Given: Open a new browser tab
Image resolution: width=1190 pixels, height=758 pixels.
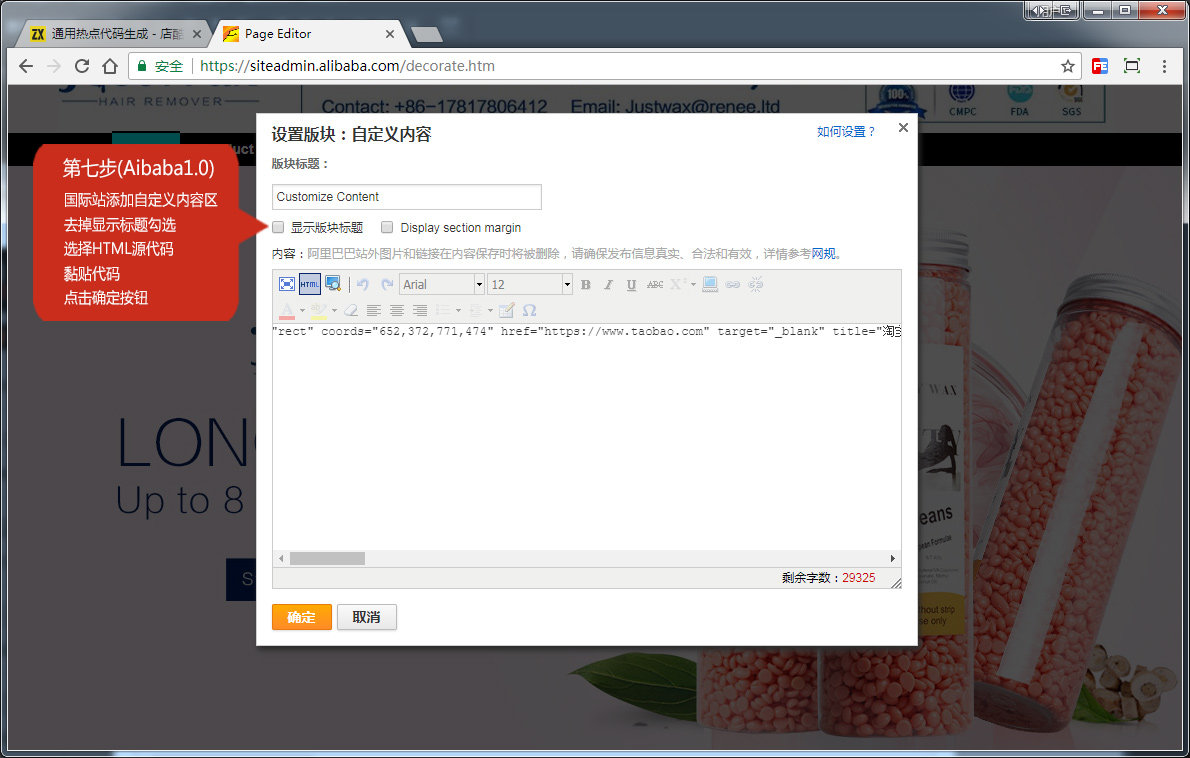Looking at the screenshot, I should pyautogui.click(x=427, y=35).
